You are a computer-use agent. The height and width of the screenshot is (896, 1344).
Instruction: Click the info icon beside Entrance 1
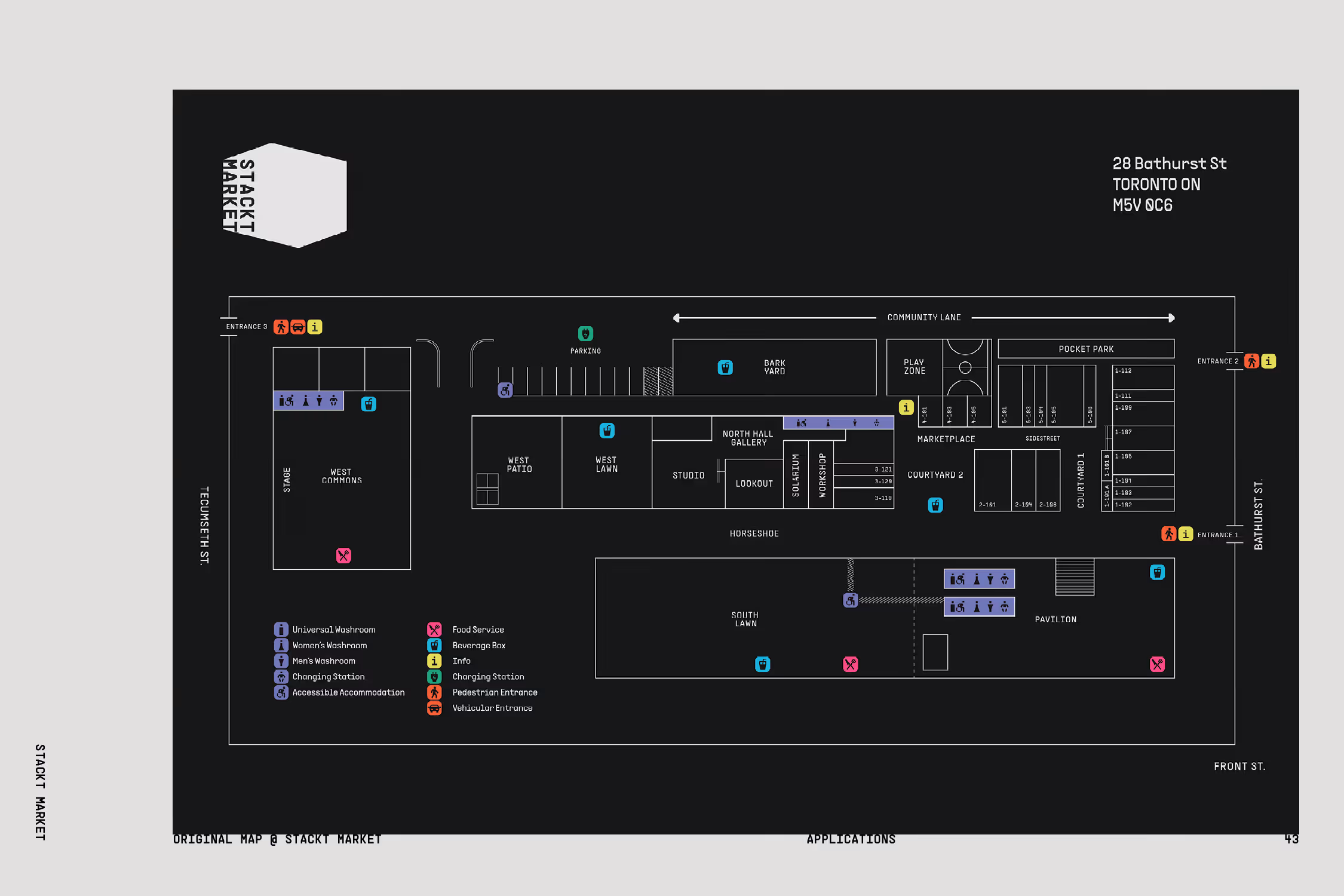click(1186, 533)
